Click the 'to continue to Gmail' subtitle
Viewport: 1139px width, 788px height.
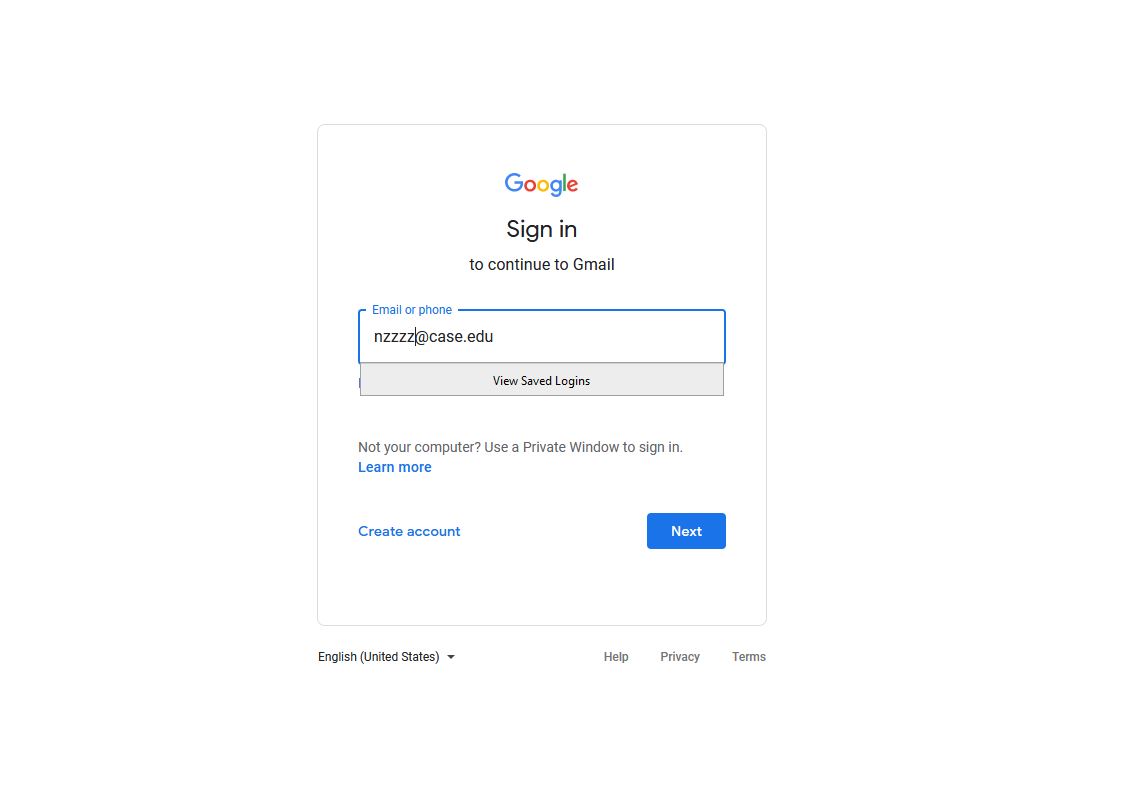click(542, 264)
